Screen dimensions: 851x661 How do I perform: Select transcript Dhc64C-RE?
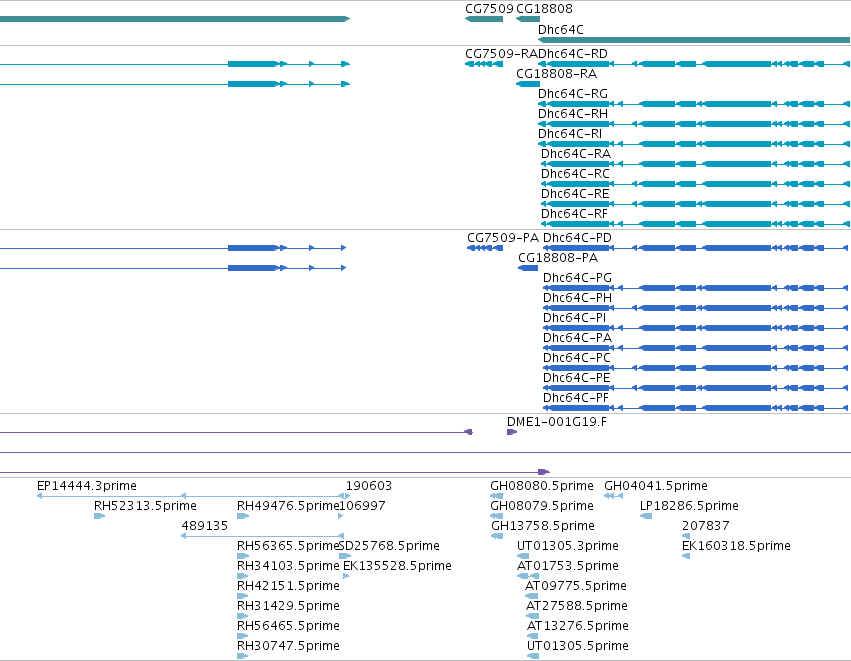pyautogui.click(x=575, y=194)
